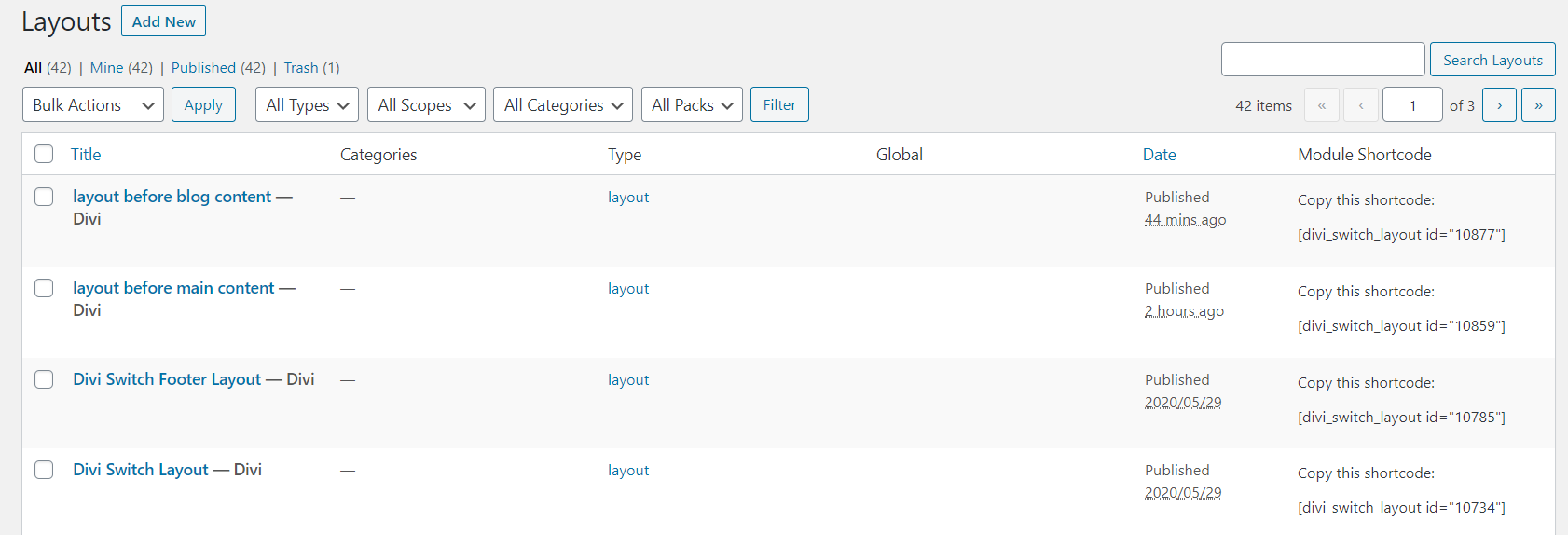The image size is (1568, 535).
Task: Open the Bulk Actions dropdown
Action: (x=93, y=105)
